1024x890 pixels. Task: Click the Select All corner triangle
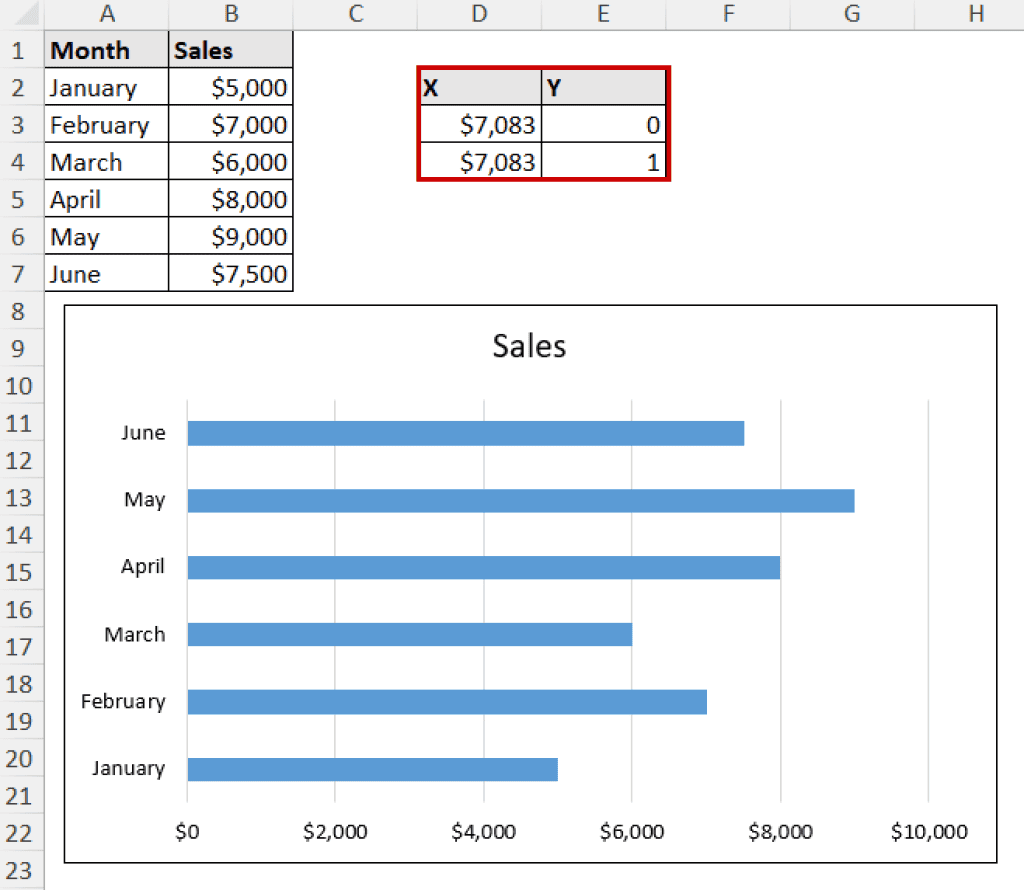(x=20, y=14)
